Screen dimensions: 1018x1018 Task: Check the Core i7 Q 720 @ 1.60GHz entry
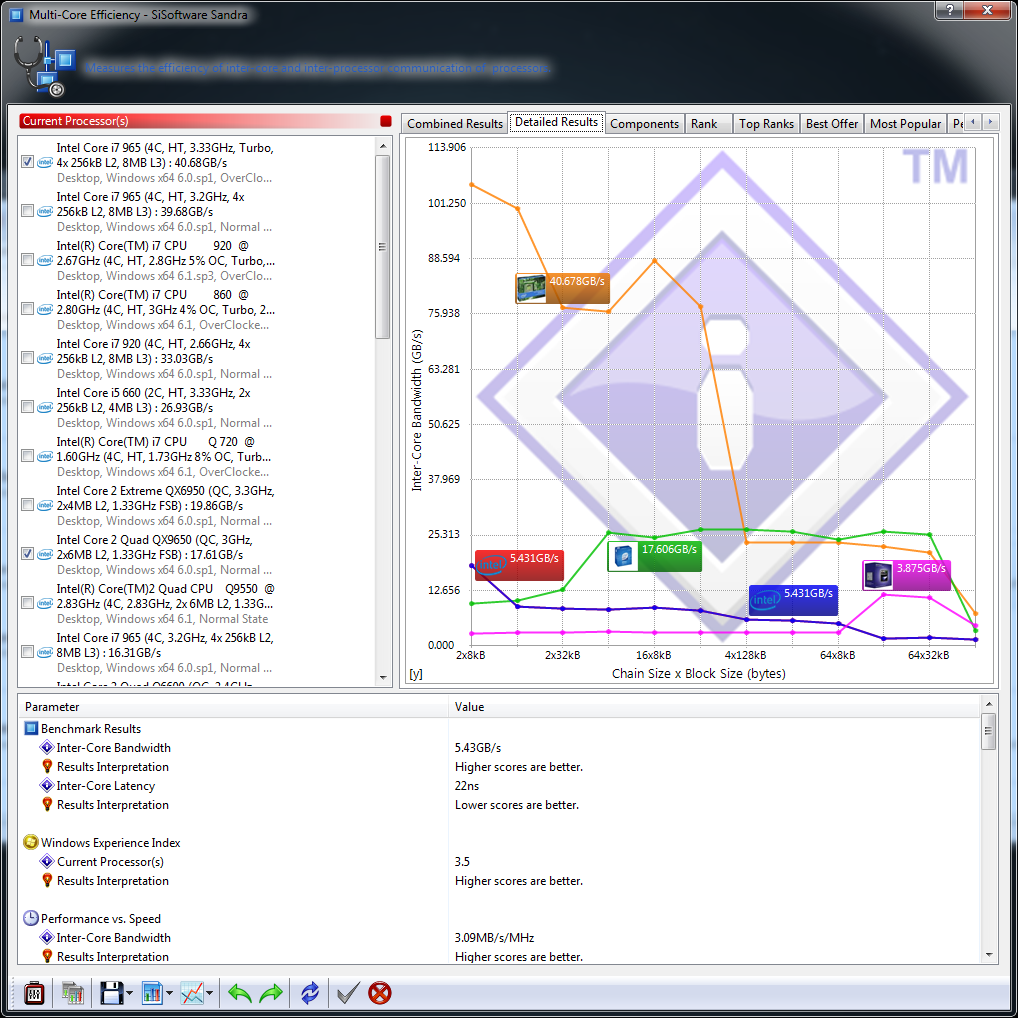27,456
